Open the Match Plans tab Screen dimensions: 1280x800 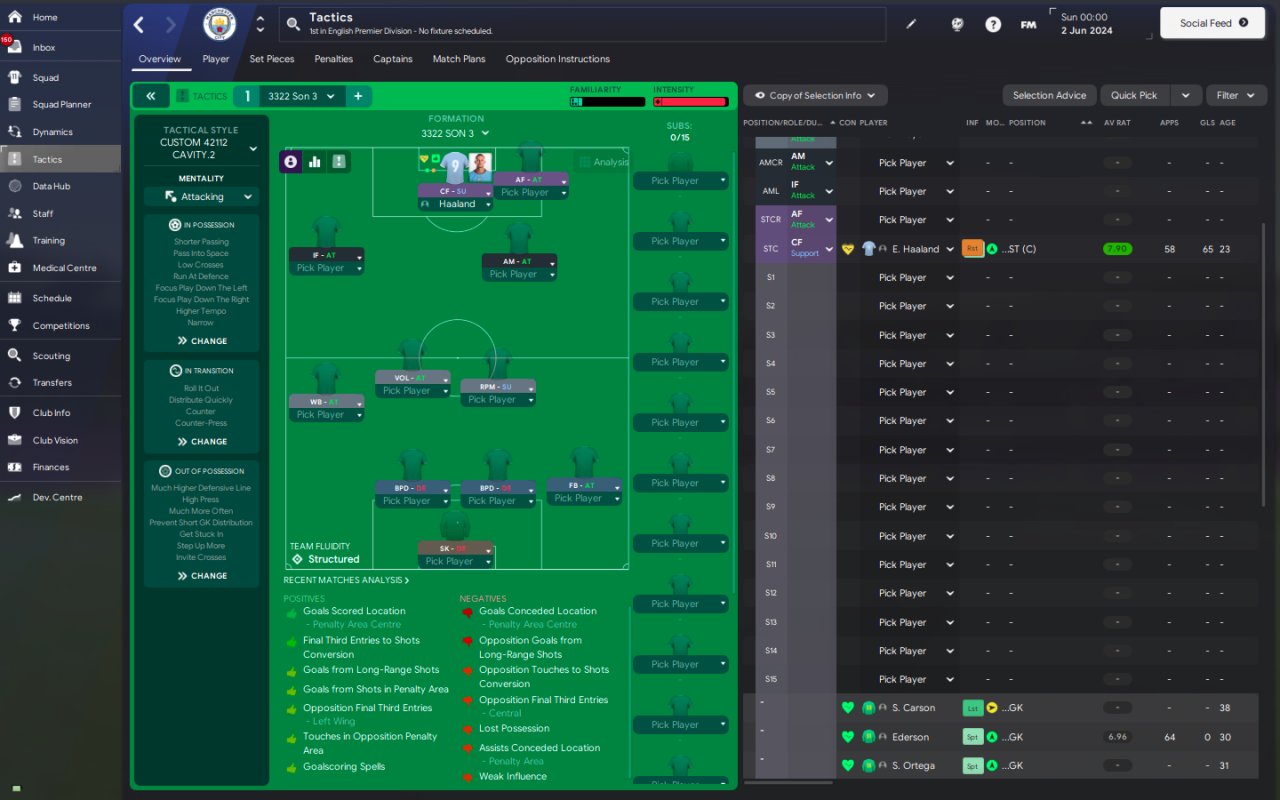[x=459, y=59]
